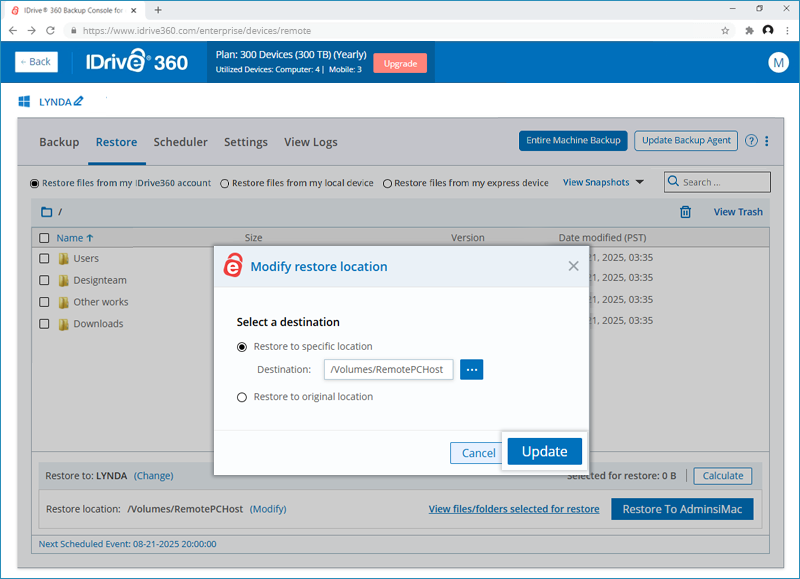
Task: Close the IDrive 360 browser tab
Action: tap(134, 10)
